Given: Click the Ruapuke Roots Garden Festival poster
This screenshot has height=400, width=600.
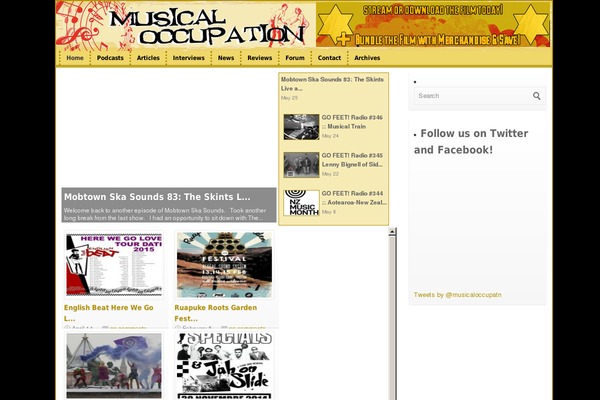Looking at the screenshot, I should click(x=224, y=264).
